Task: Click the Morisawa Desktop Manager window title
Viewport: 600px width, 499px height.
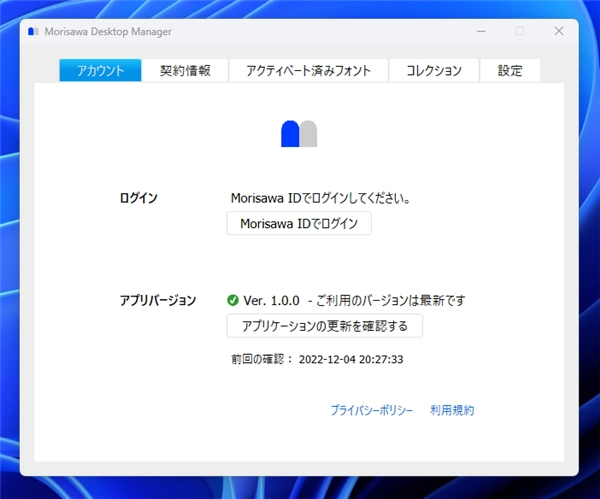Action: [108, 31]
